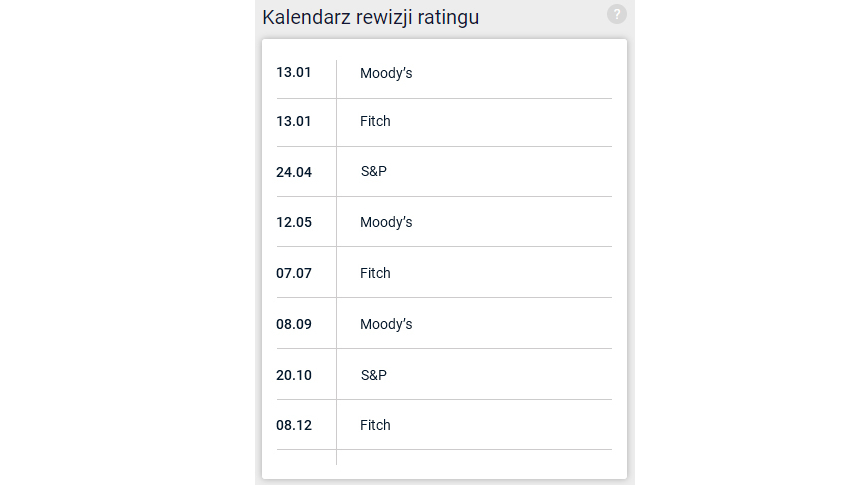Image resolution: width=868 pixels, height=485 pixels.
Task: Select date 13.01 in the Fitch row
Action: 293,121
